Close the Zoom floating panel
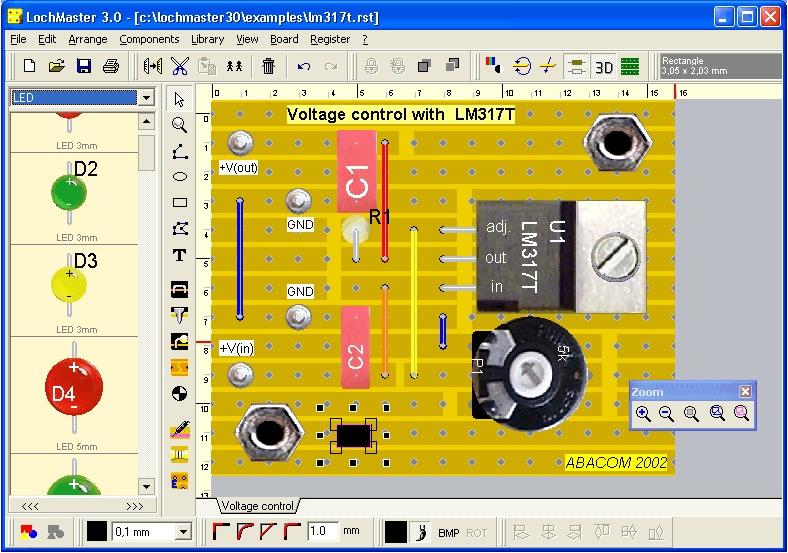 (745, 391)
